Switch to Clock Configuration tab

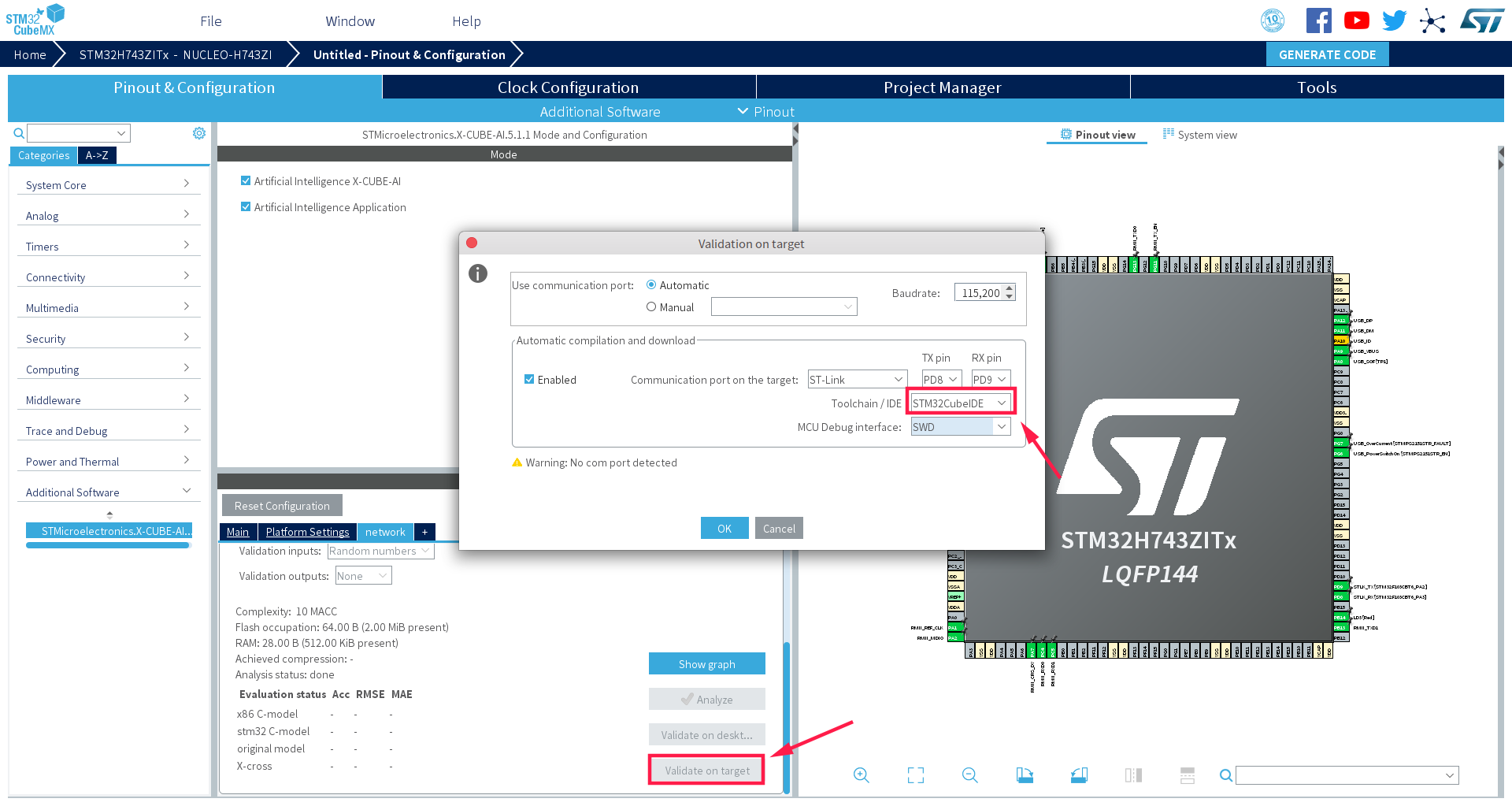point(568,87)
